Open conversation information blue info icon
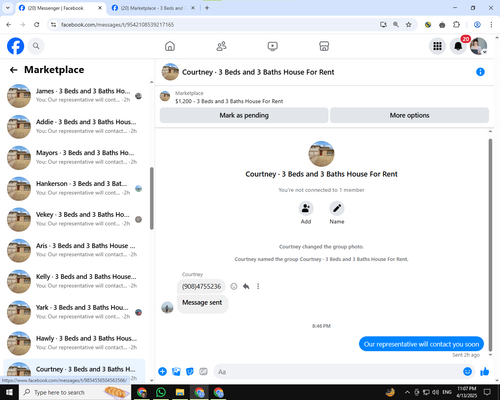 (x=480, y=72)
